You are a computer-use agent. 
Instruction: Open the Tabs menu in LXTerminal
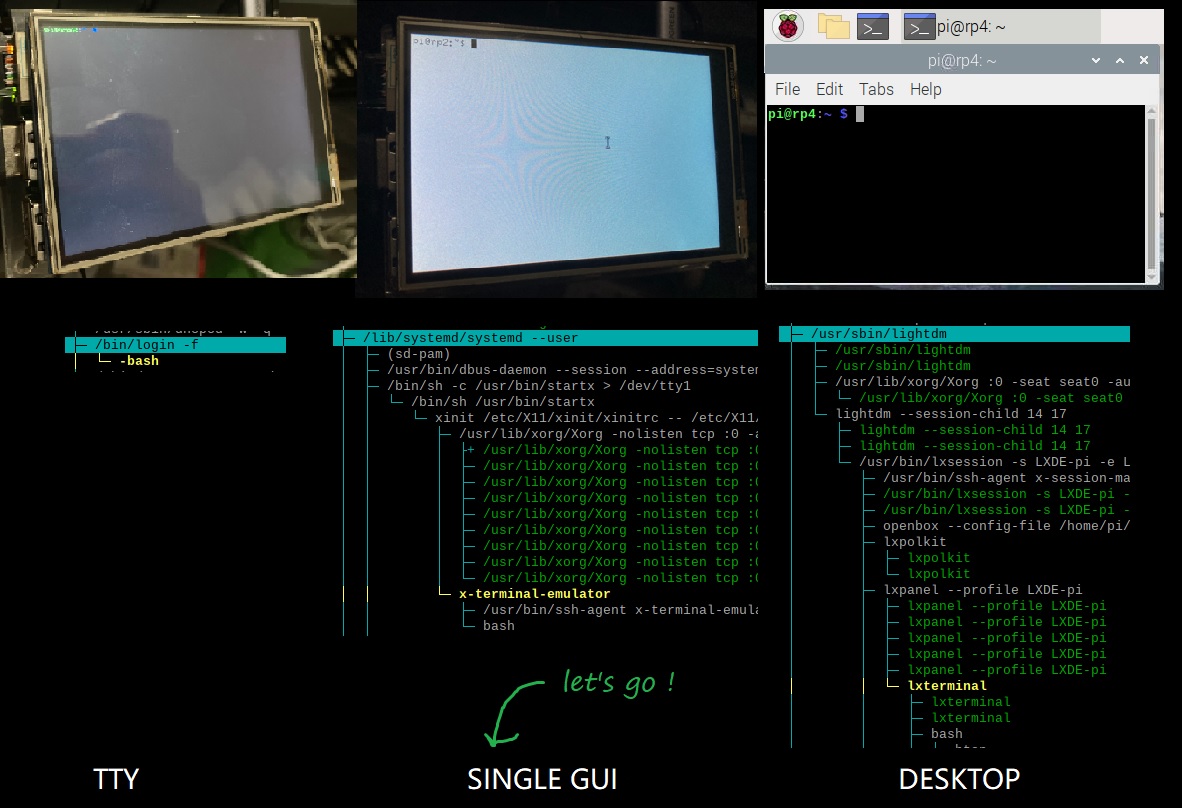(x=876, y=89)
